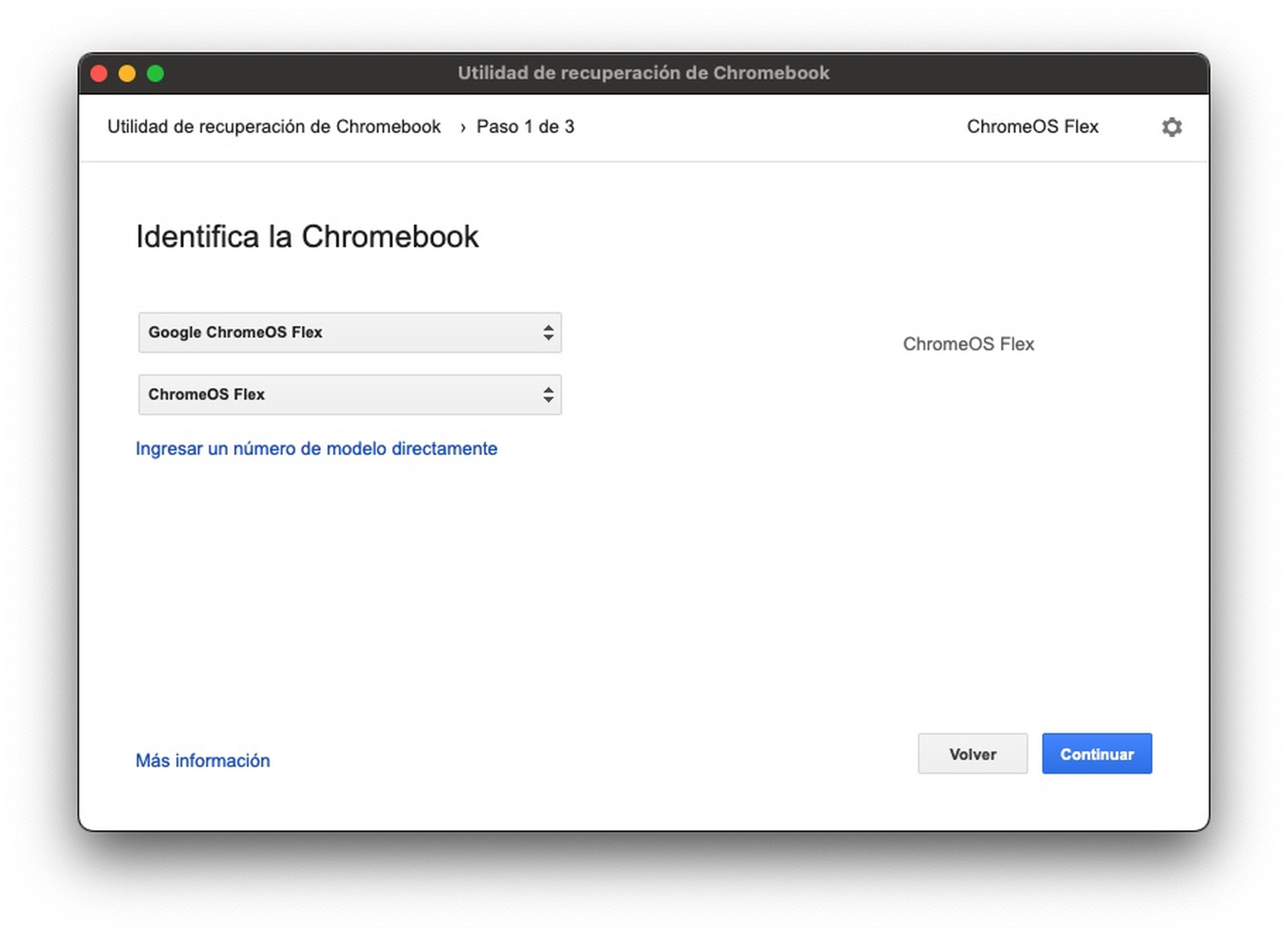Minimize the window with the yellow button

pyautogui.click(x=127, y=73)
